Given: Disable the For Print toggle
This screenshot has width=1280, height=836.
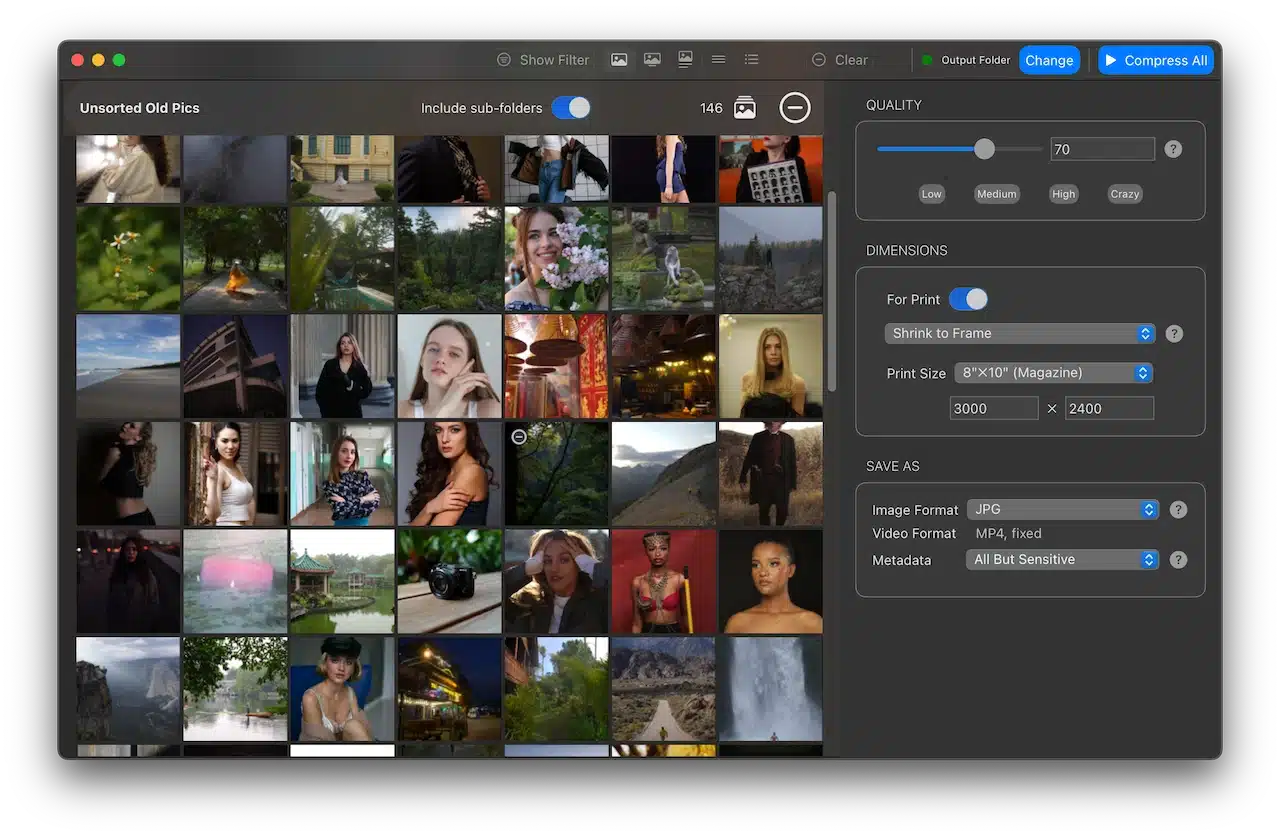Looking at the screenshot, I should (x=967, y=299).
